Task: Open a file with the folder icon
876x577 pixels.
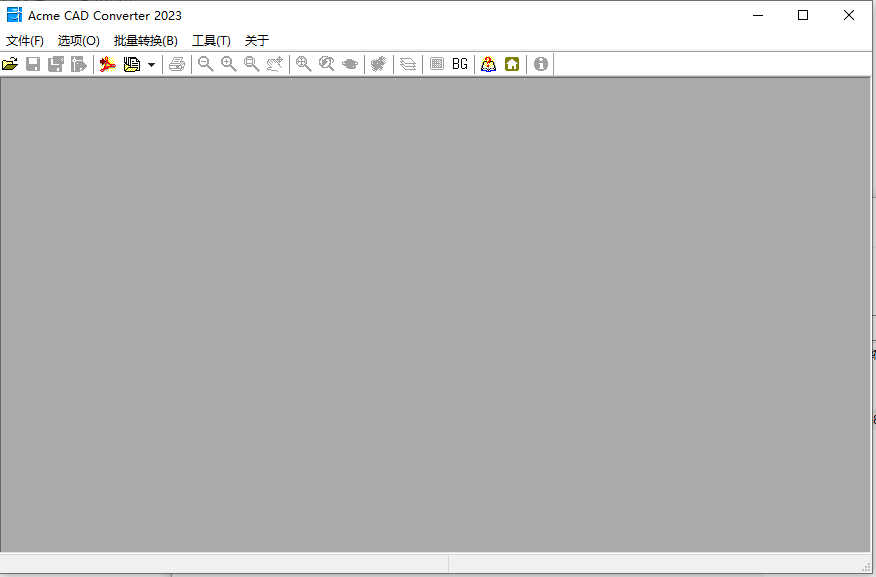Action: 10,64
